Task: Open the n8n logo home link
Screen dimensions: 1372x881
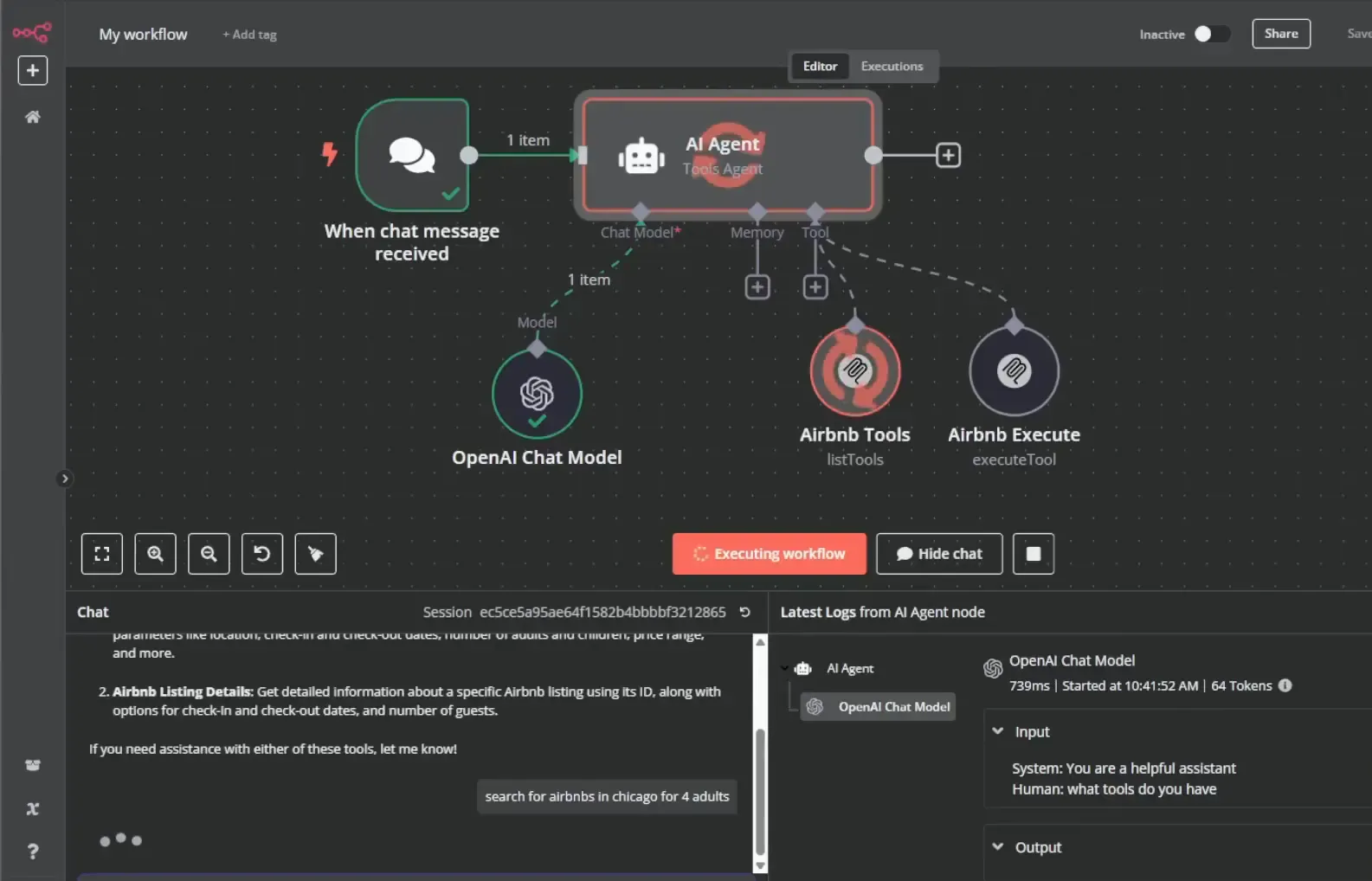Action: [x=32, y=33]
